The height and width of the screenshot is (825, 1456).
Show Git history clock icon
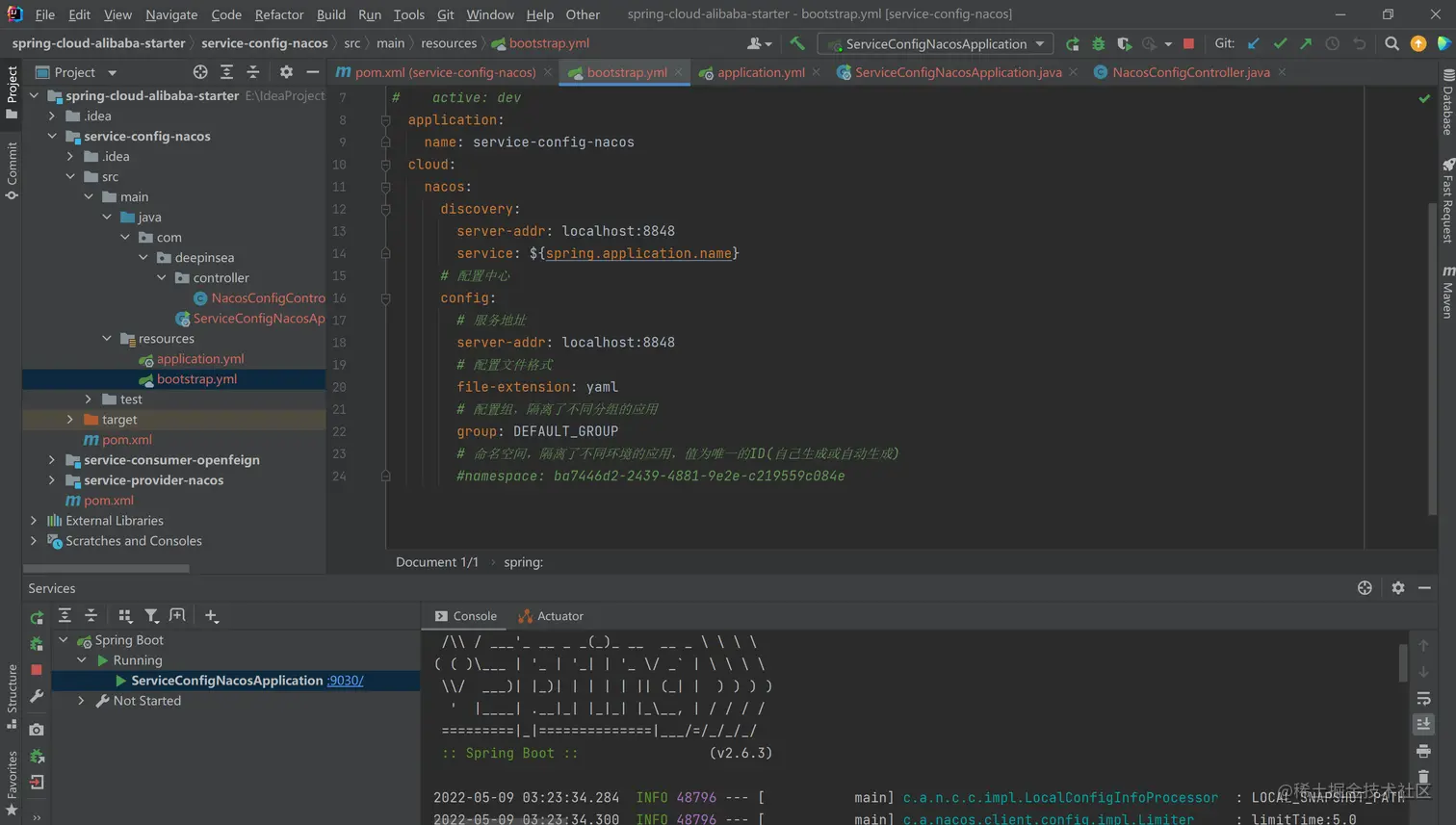pos(1333,43)
